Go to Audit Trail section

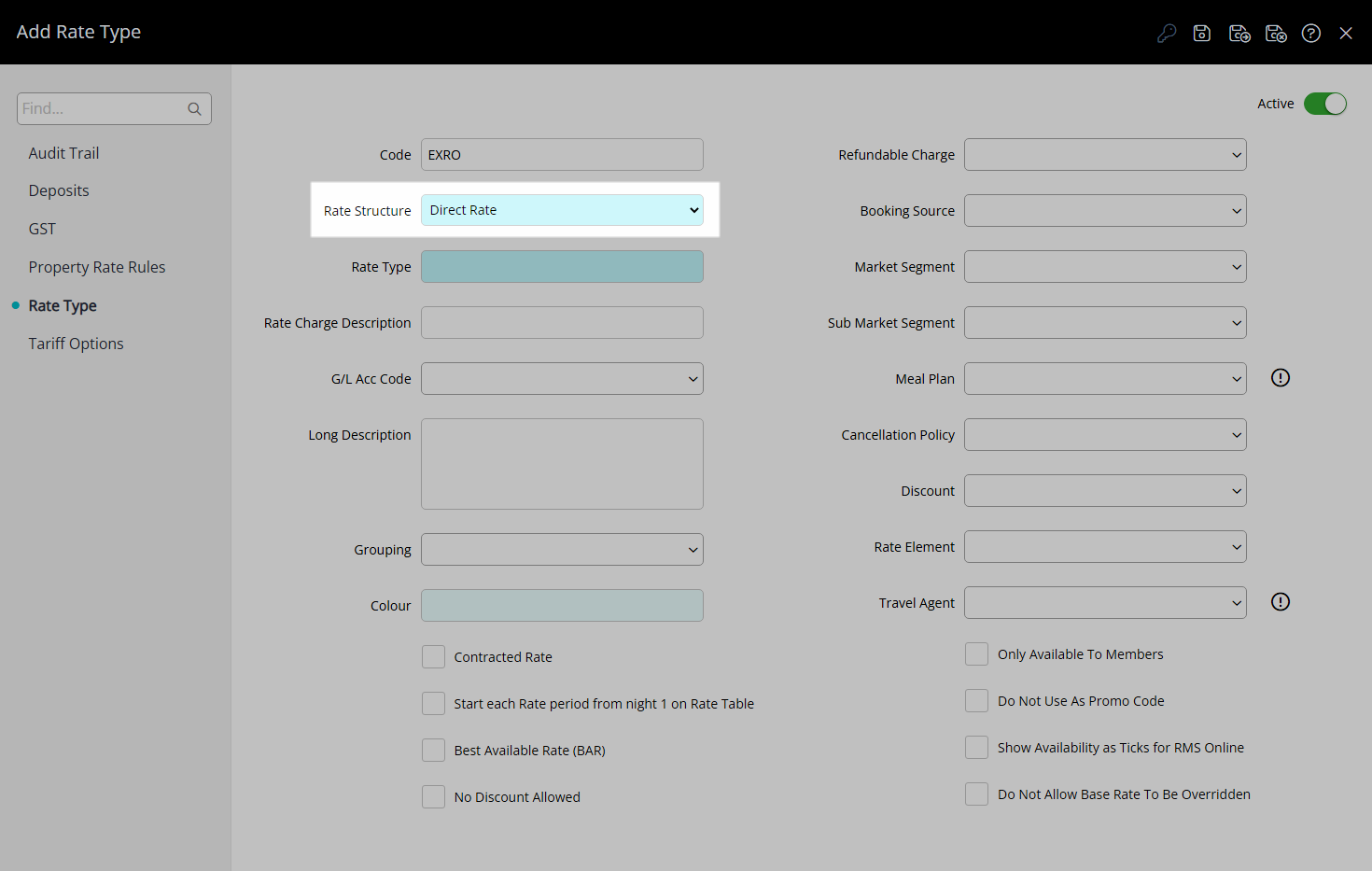(63, 153)
